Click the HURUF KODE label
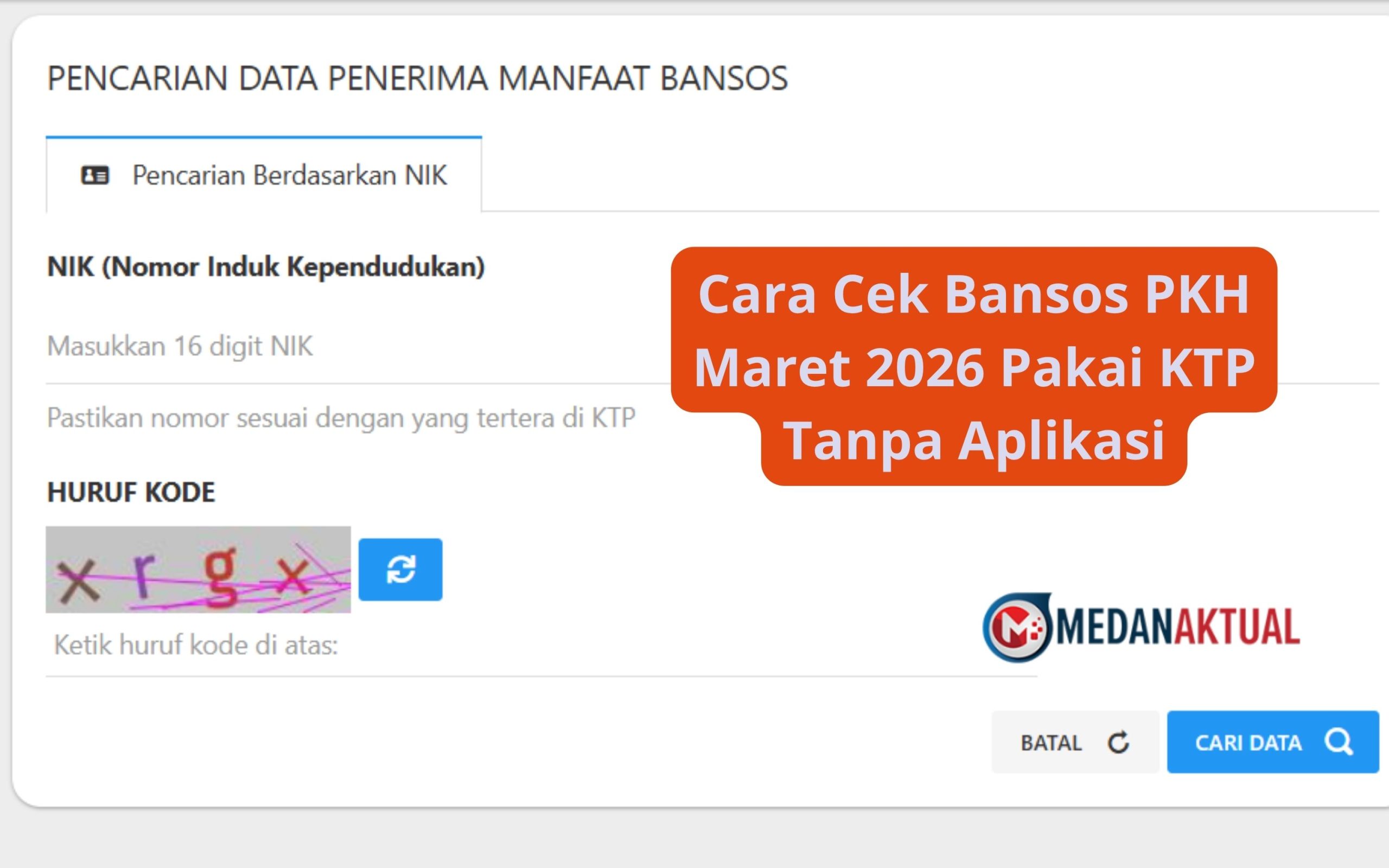 click(x=131, y=492)
